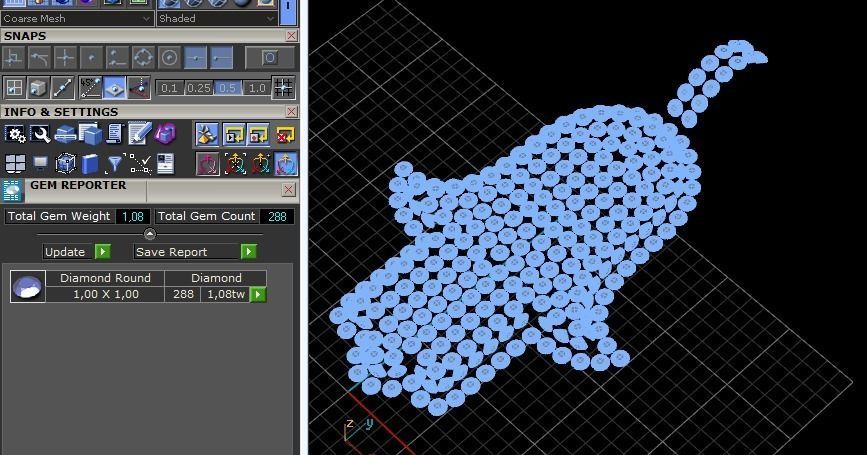Click the cube object snap icon

tap(38, 87)
